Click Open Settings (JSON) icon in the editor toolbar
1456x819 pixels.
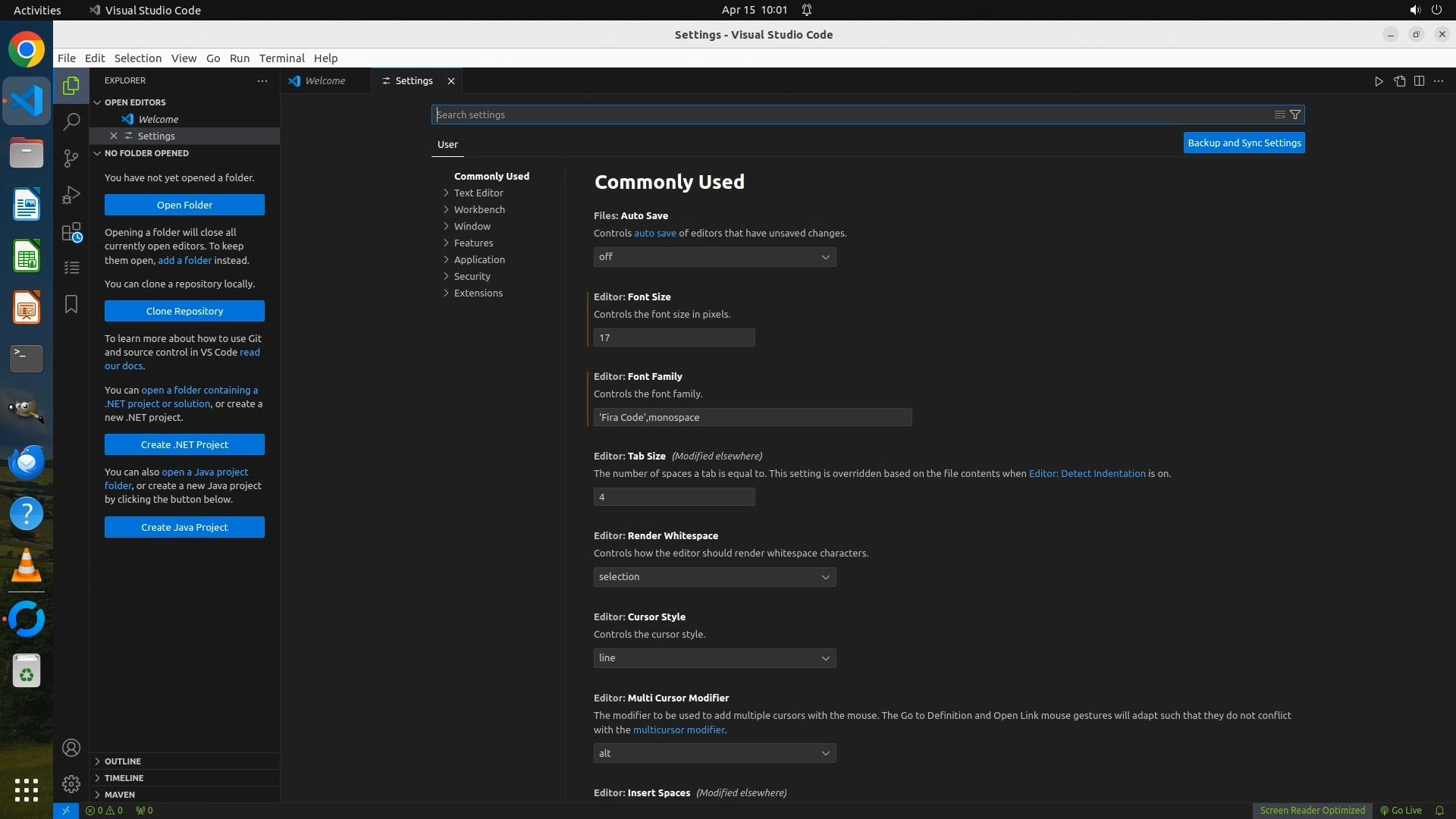pos(1399,81)
